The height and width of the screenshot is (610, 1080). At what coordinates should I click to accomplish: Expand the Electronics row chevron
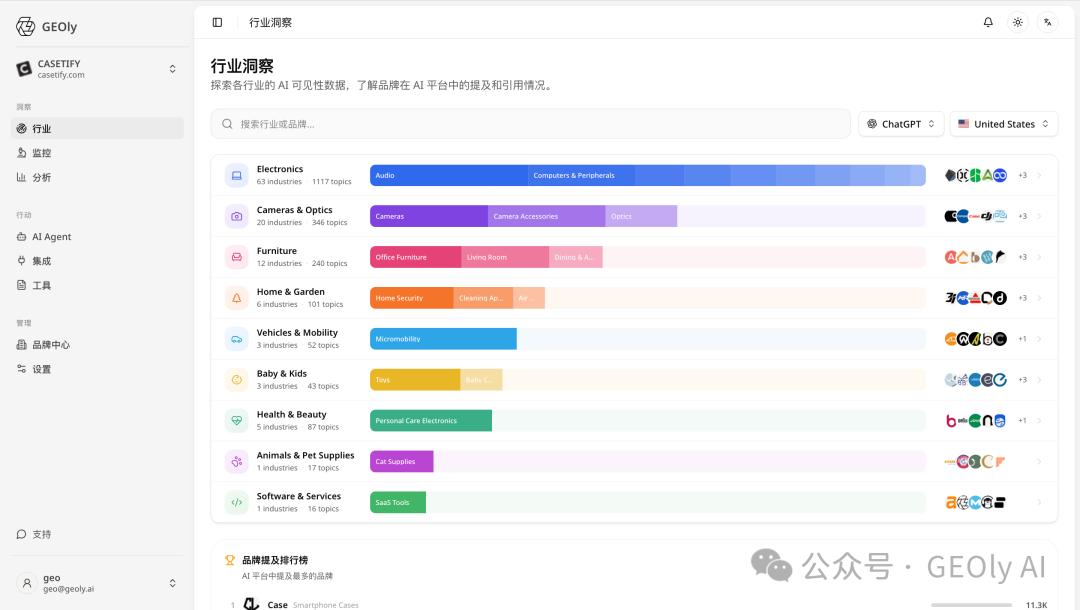coord(1039,176)
